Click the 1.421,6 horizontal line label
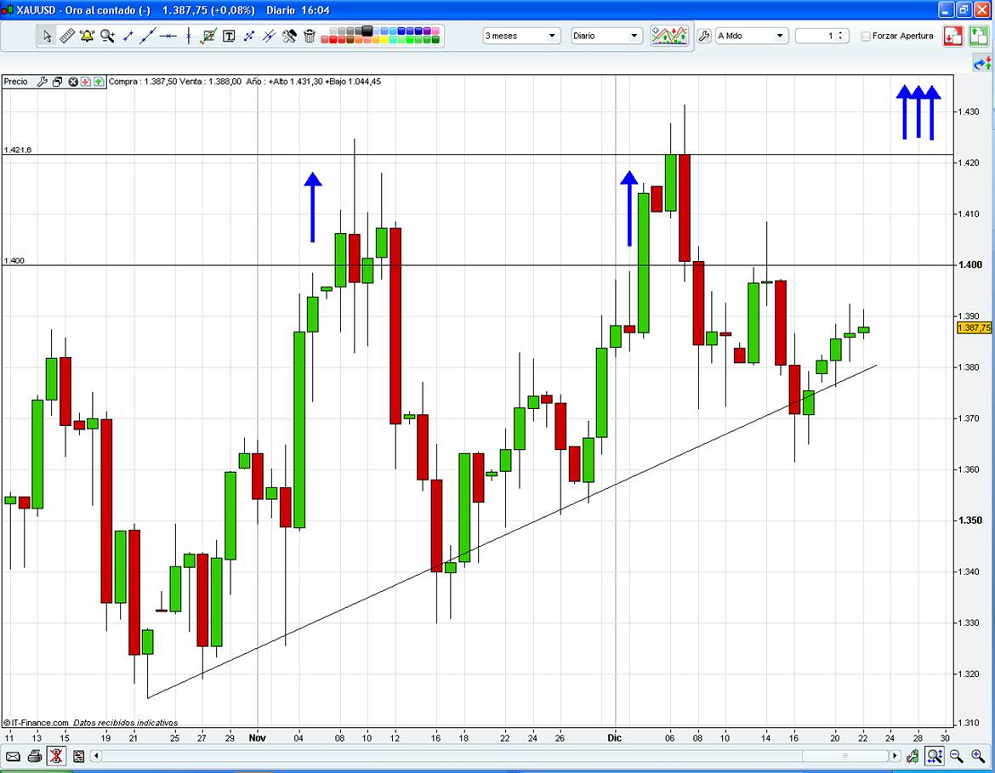The width and height of the screenshot is (995, 773). (18, 150)
